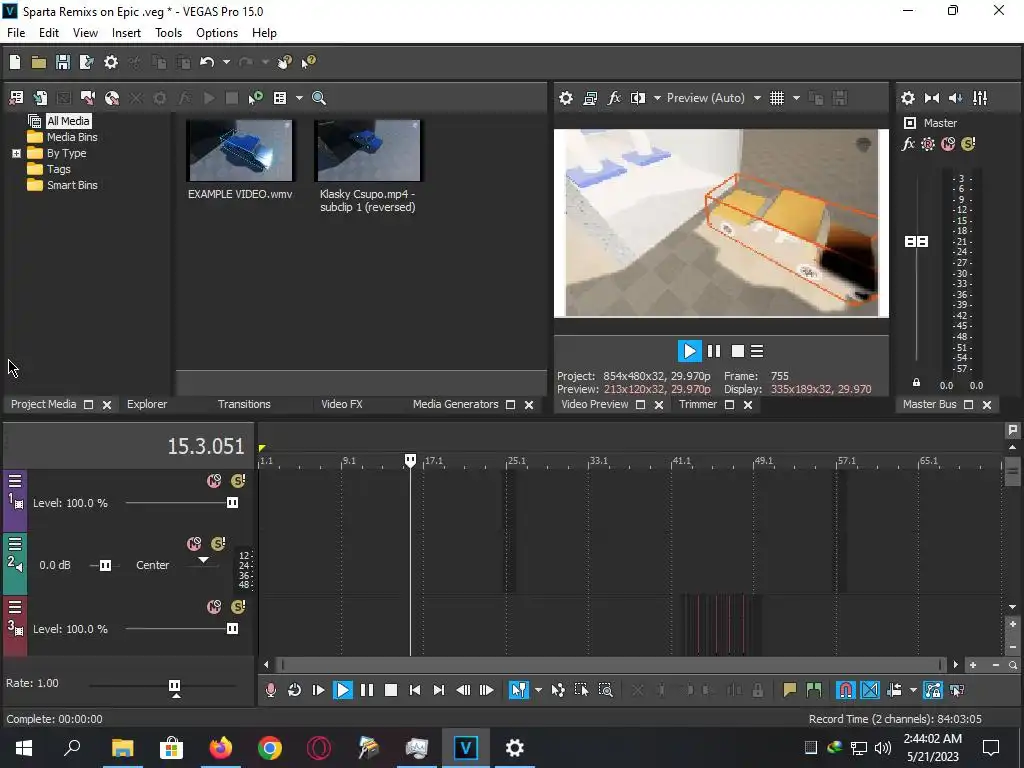The height and width of the screenshot is (768, 1024).
Task: Mute video track 1
Action: 214,481
